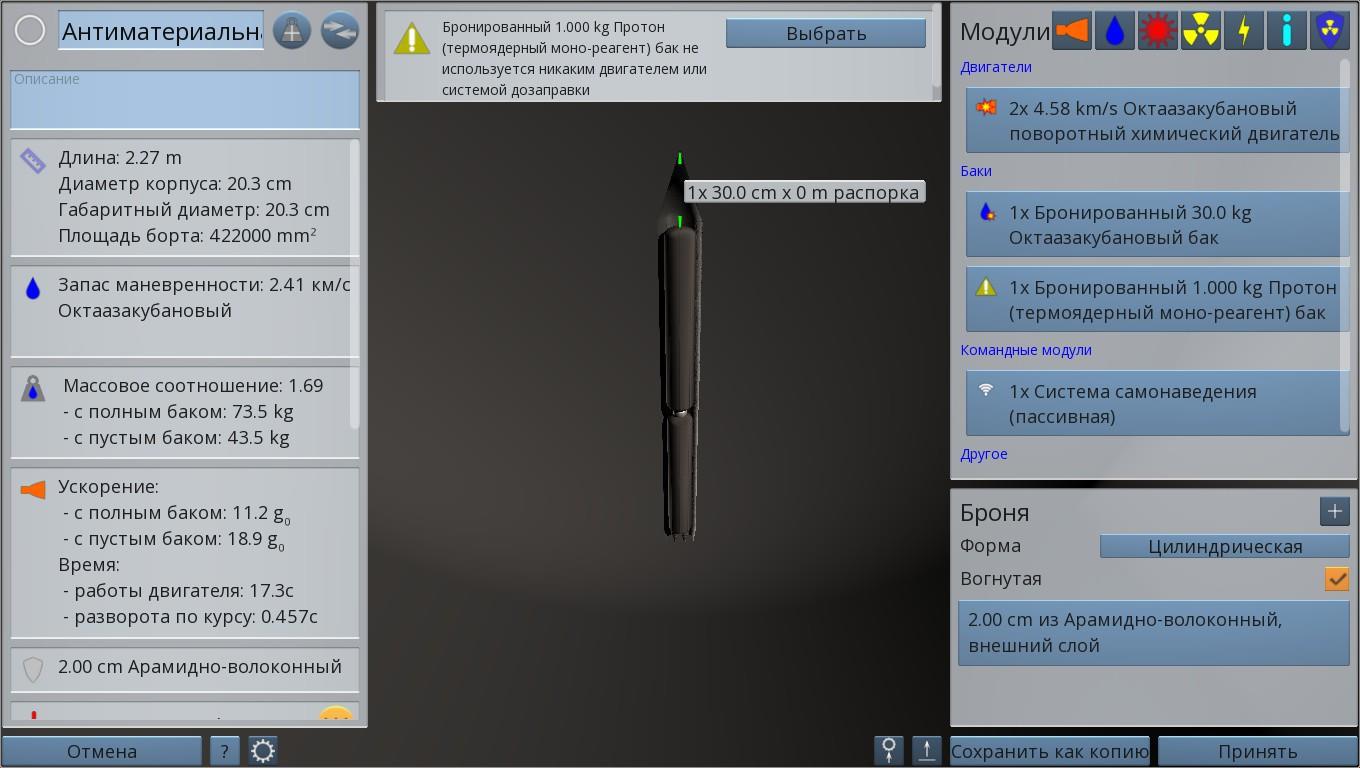Select the Октаазакубановый поворотный химический двигатель module
This screenshot has height=768, width=1360.
click(1157, 121)
